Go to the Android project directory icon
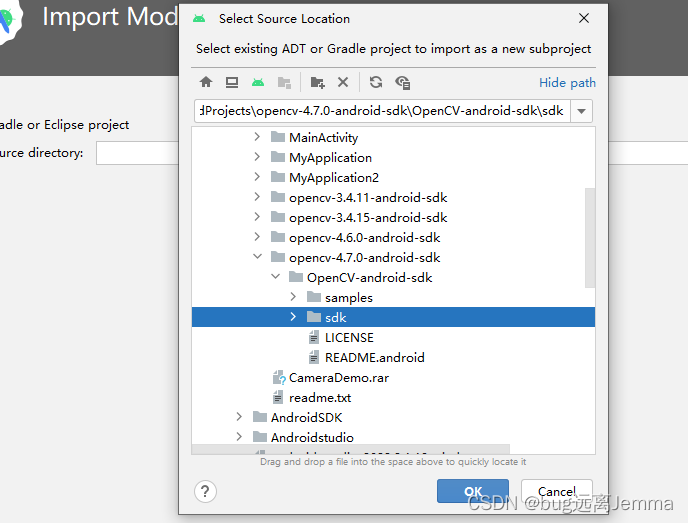This screenshot has height=523, width=688. (x=258, y=82)
